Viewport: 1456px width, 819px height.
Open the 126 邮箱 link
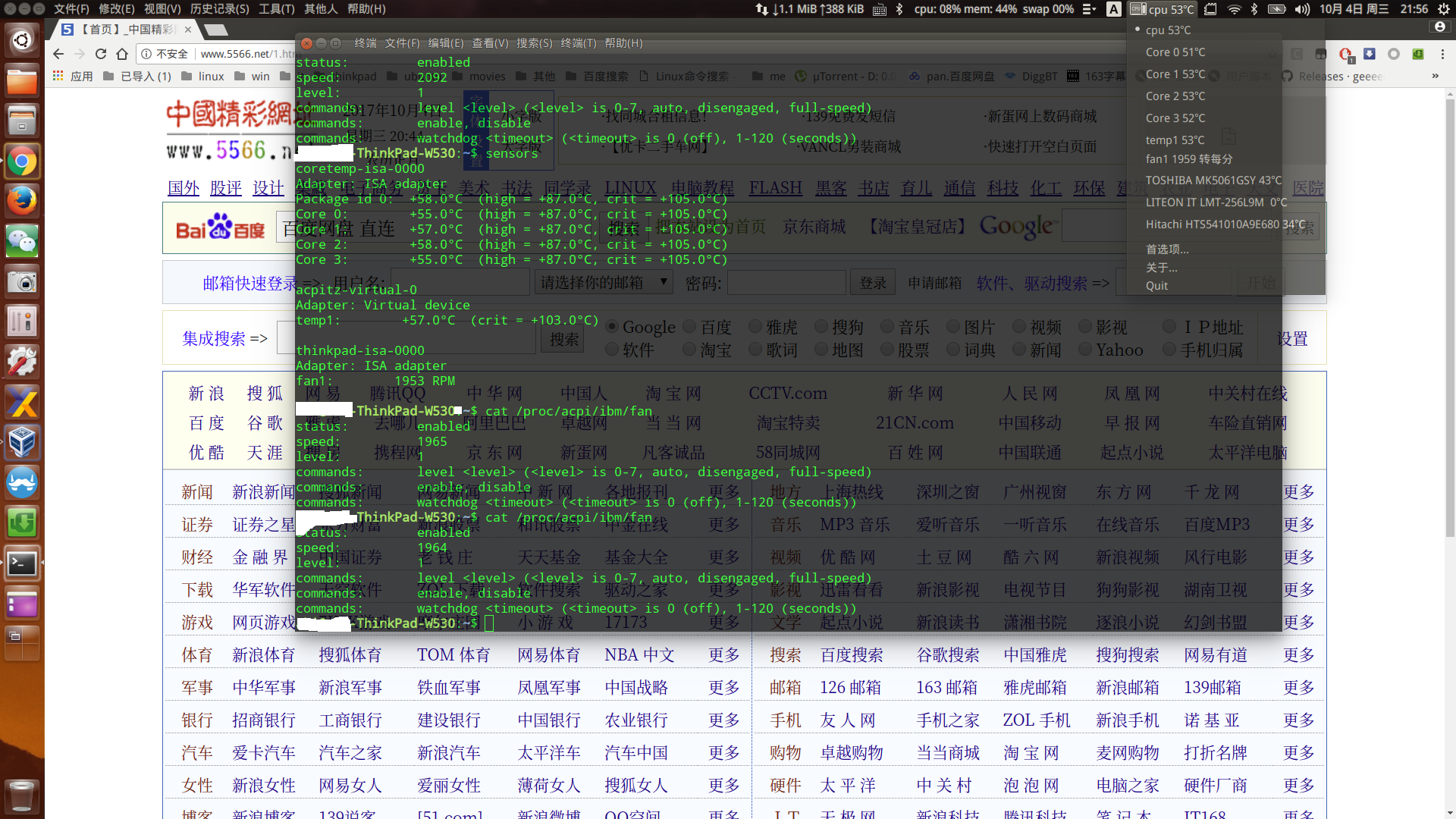(x=850, y=687)
